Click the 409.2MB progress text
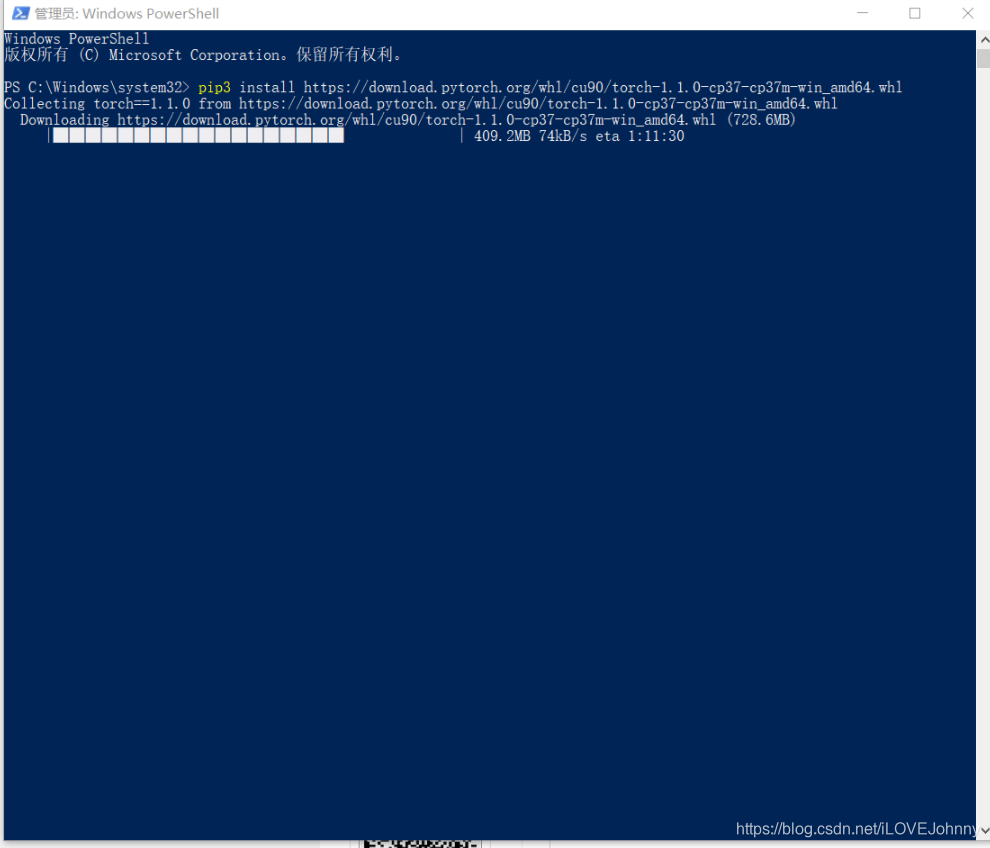The width and height of the screenshot is (990, 848). click(x=502, y=136)
